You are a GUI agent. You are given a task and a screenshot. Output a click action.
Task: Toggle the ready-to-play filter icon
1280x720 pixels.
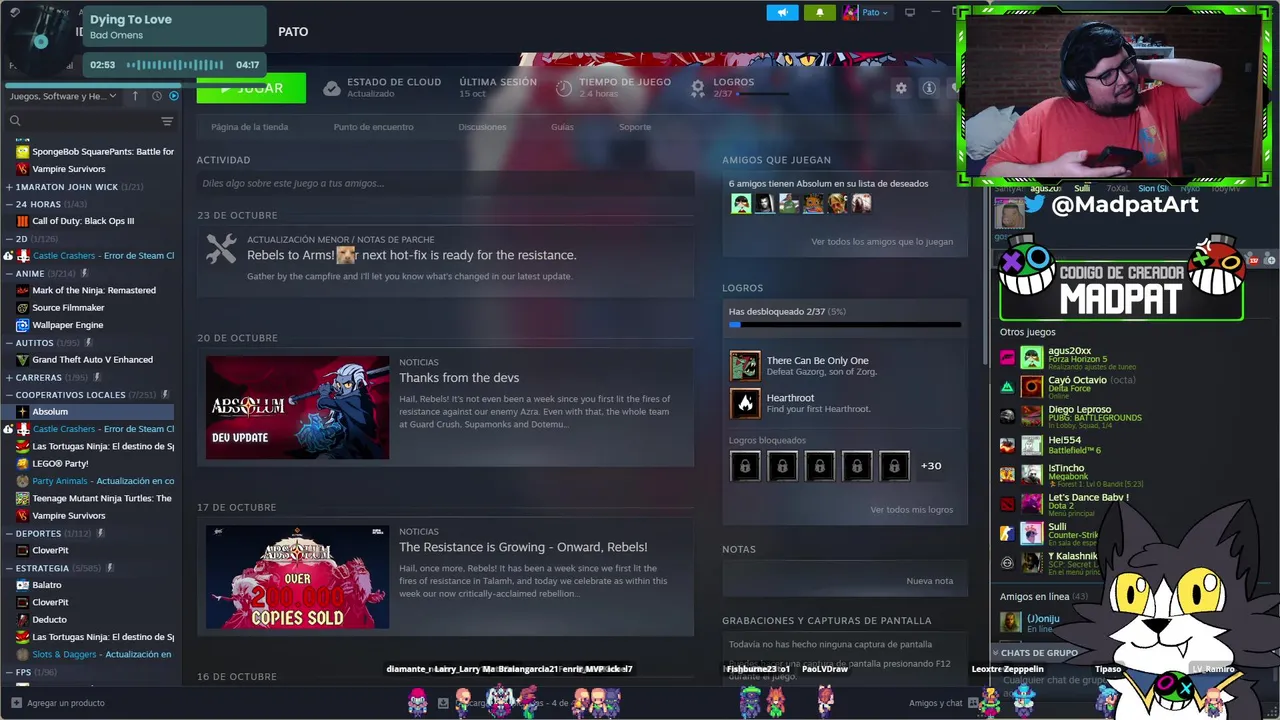click(174, 96)
